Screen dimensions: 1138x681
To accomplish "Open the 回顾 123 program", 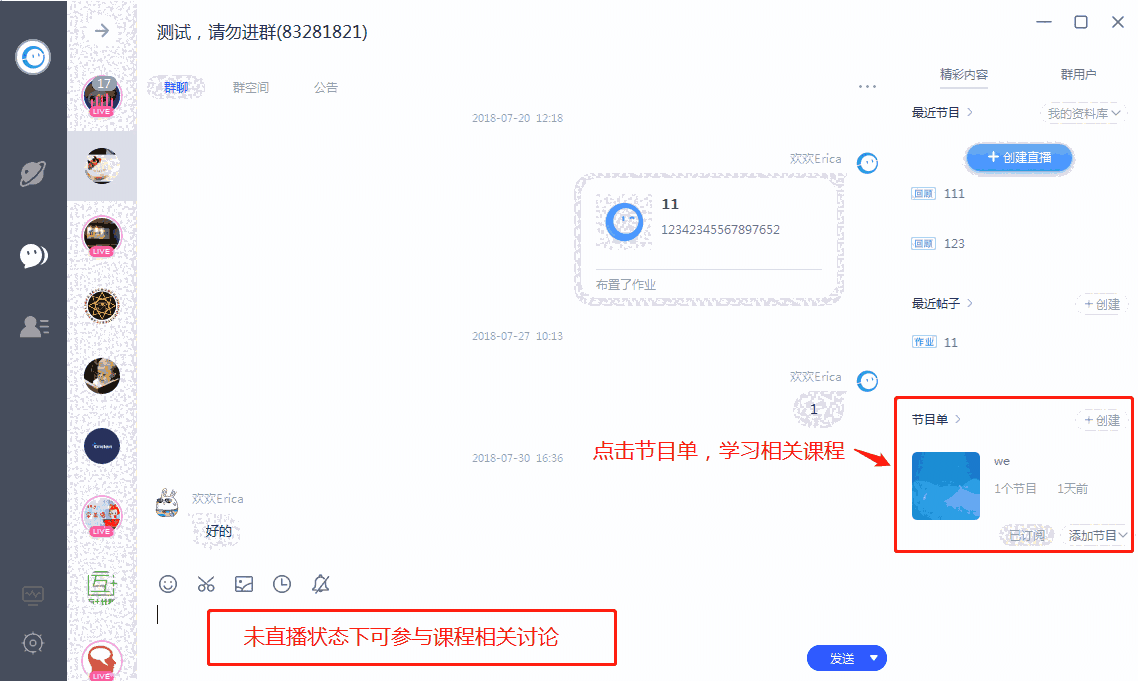I will [938, 244].
